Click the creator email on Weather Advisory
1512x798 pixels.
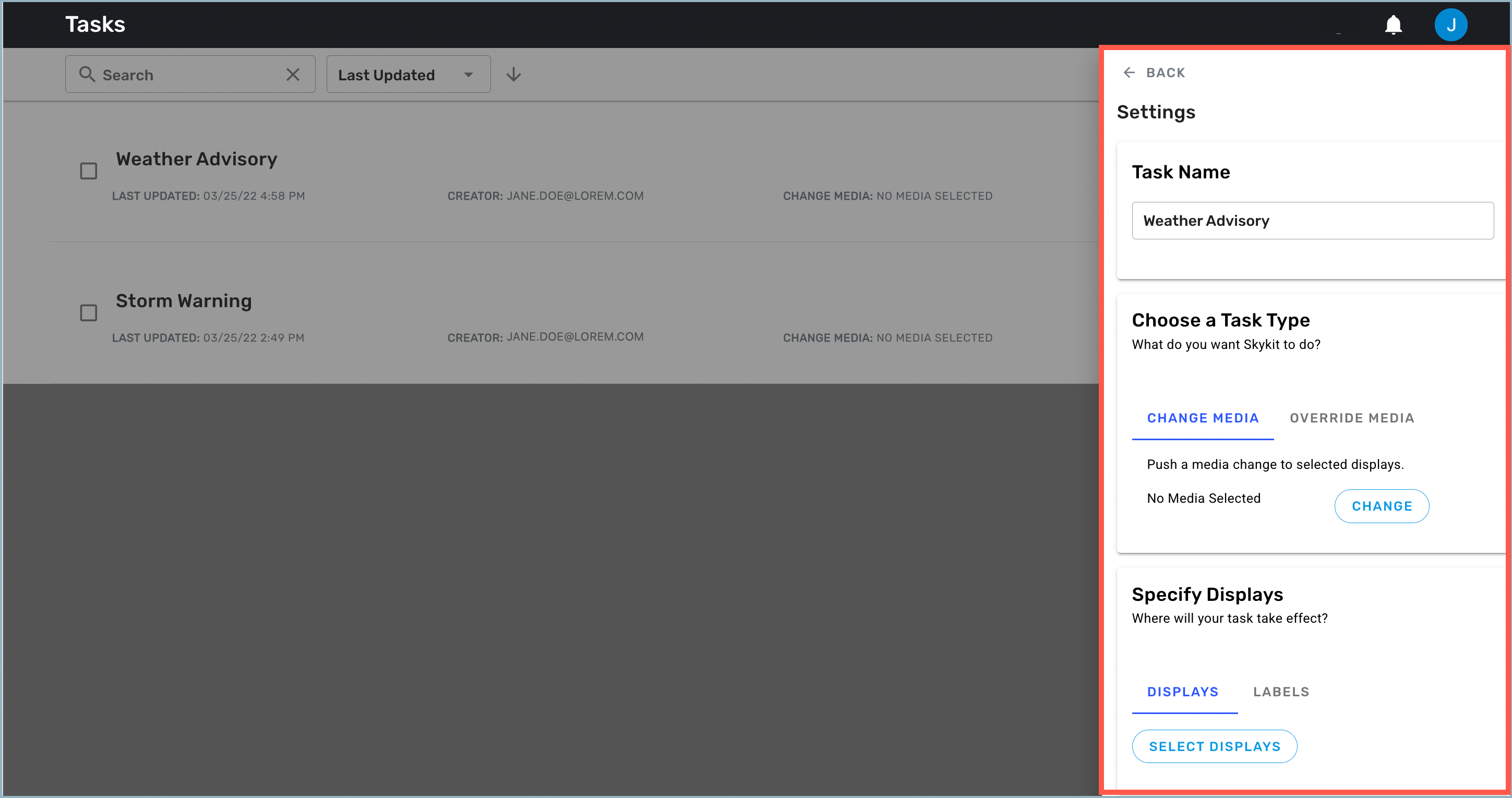pos(574,196)
